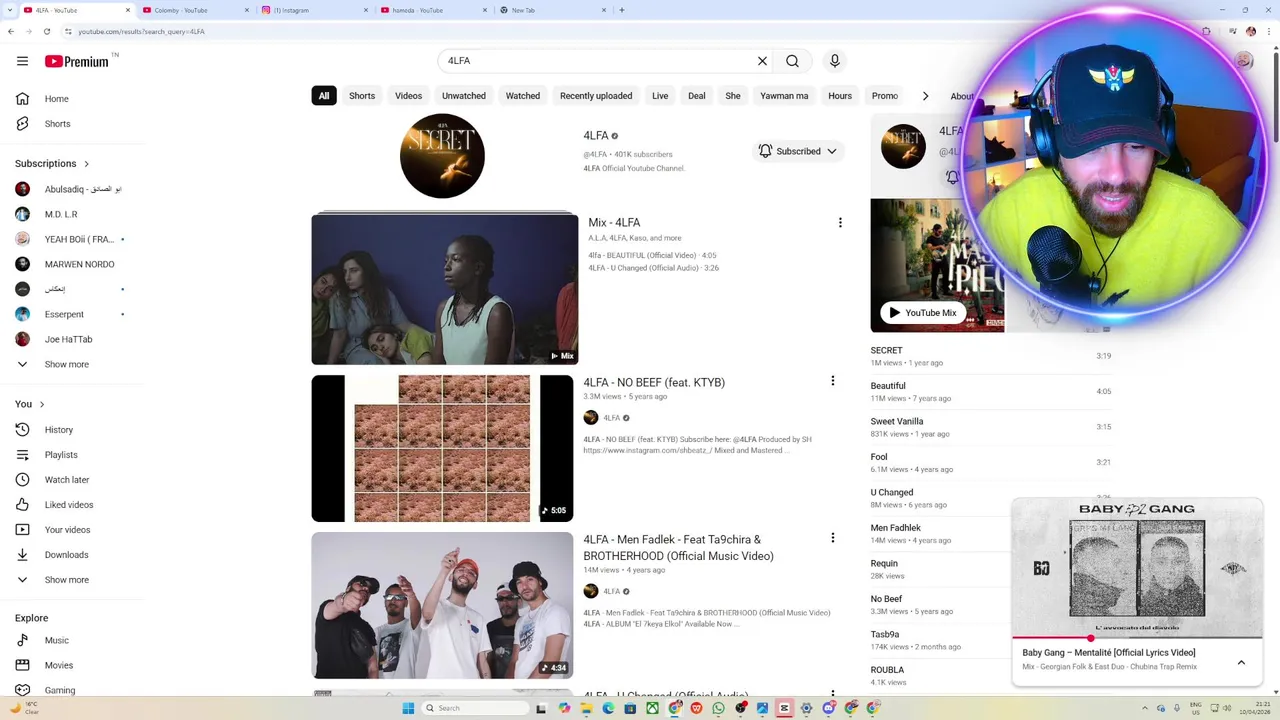Seek on the Baby Gang miniplayer progress bar
This screenshot has height=720, width=1280.
pyautogui.click(x=1137, y=637)
